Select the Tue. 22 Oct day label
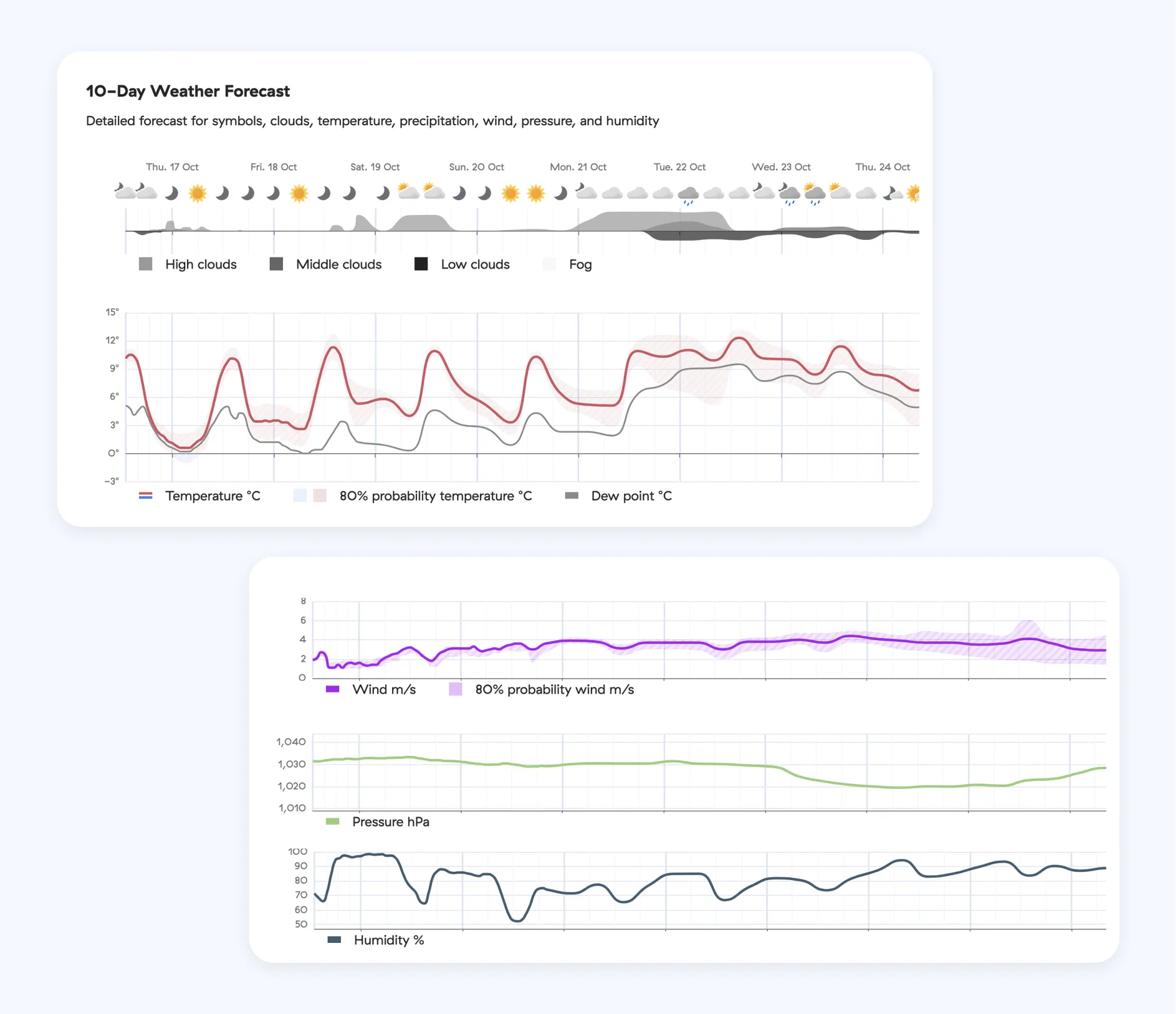This screenshot has width=1176, height=1014. pos(679,167)
